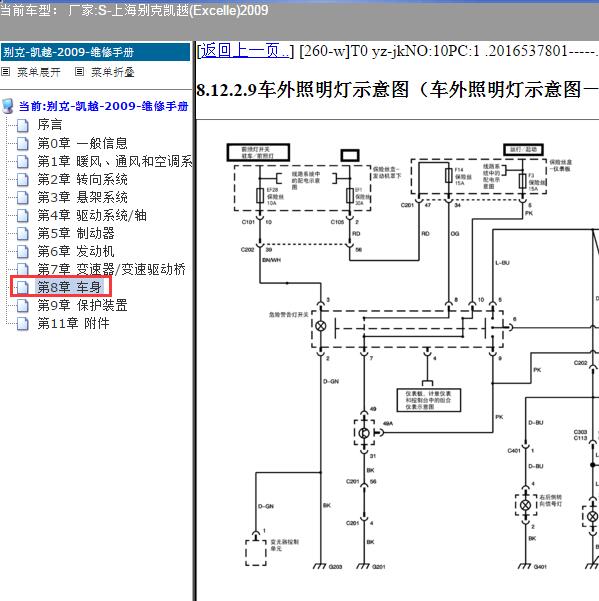Click the C101 connector label
The width and height of the screenshot is (599, 601).
[x=248, y=222]
